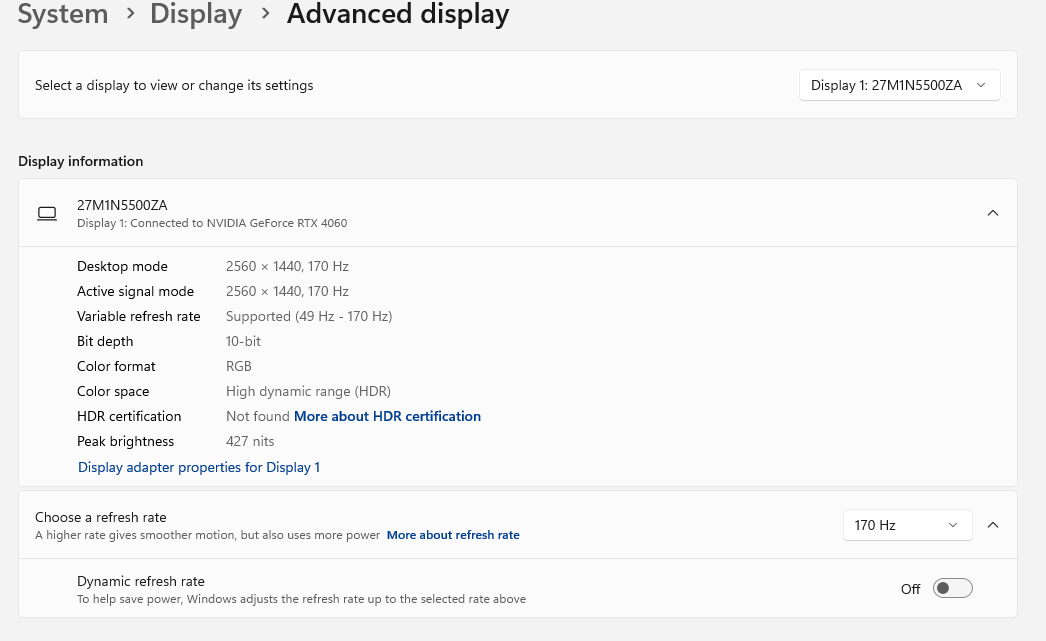Follow the More about refresh rate link
Image resolution: width=1046 pixels, height=641 pixels.
tap(453, 535)
